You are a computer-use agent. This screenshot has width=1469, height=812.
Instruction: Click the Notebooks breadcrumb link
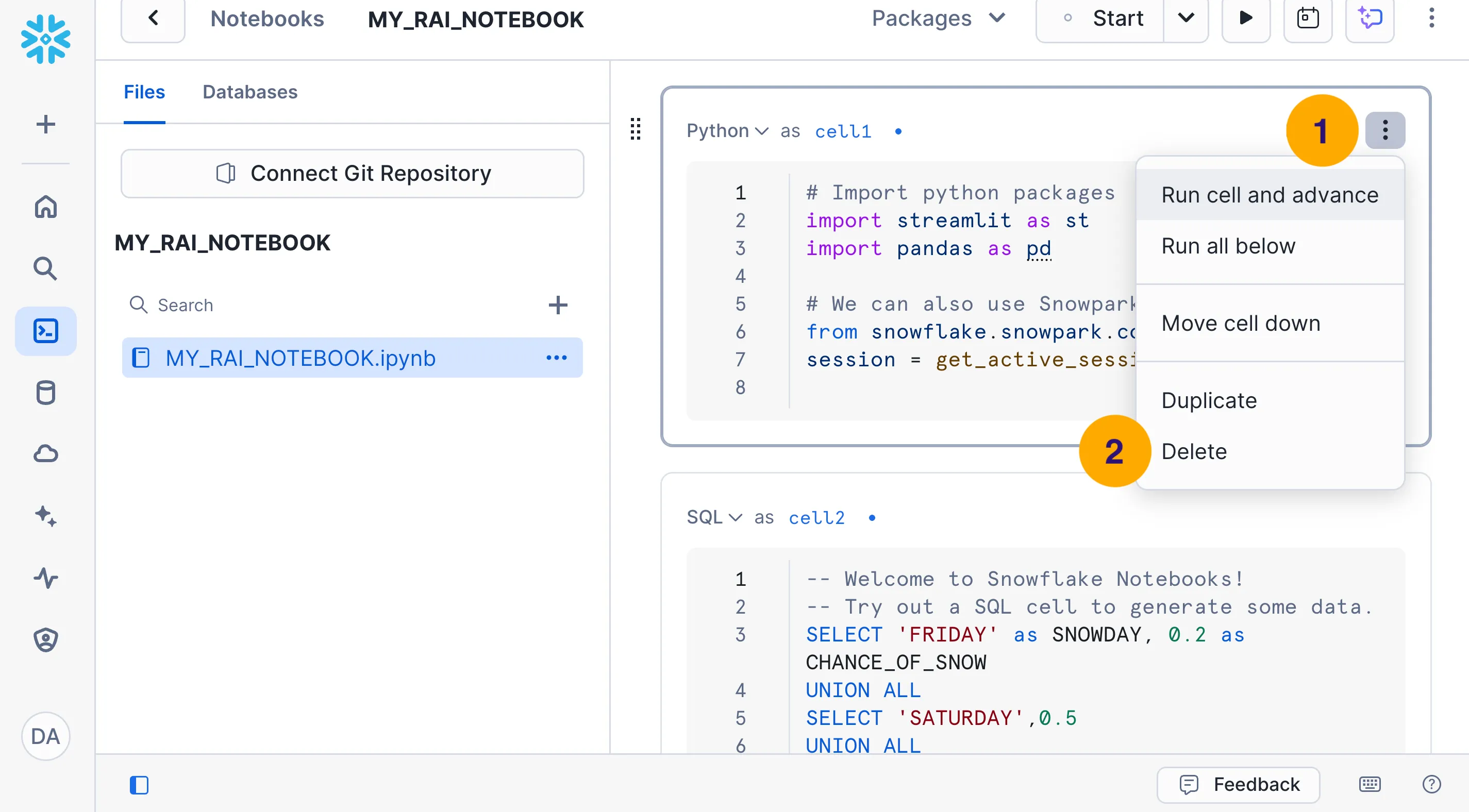click(267, 19)
